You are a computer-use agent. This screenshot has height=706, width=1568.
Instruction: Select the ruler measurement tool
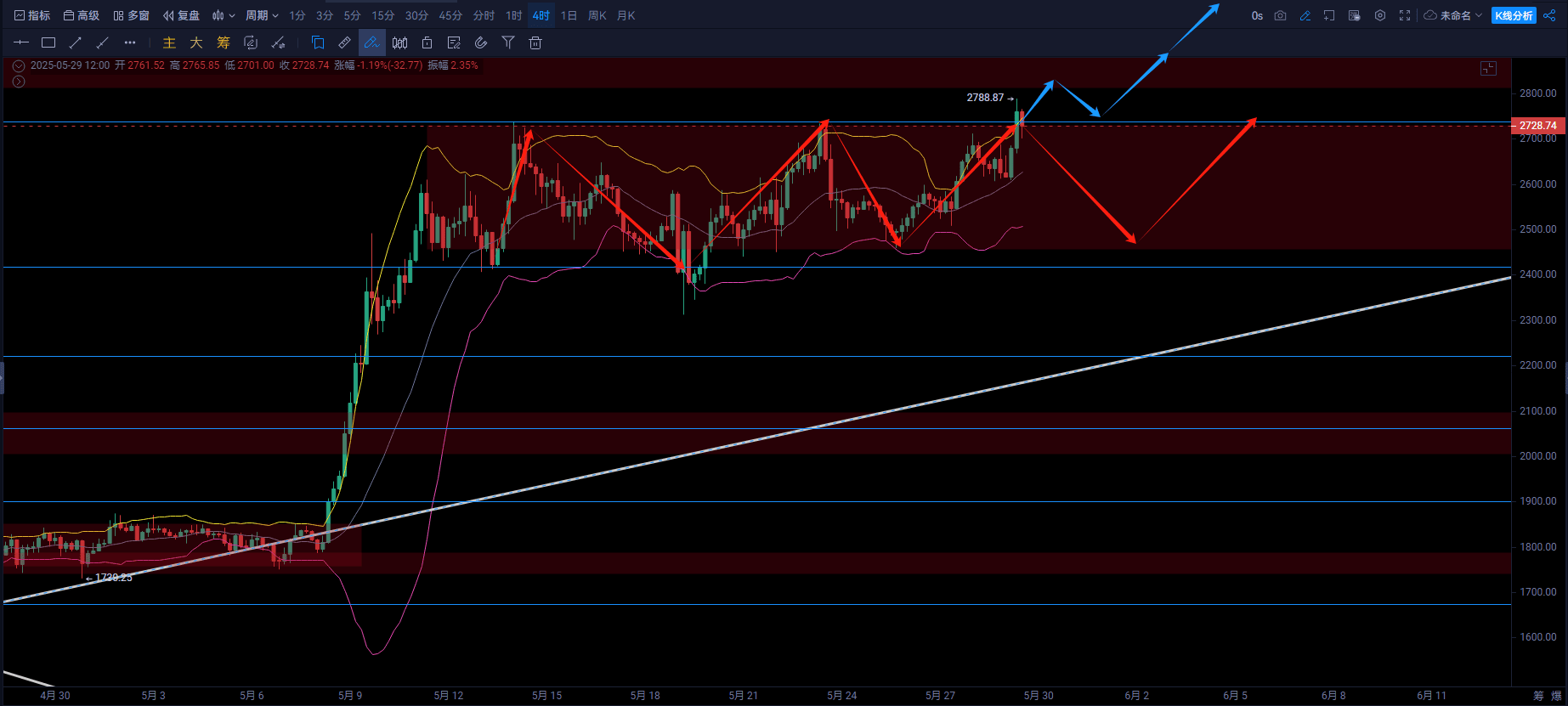click(x=345, y=42)
